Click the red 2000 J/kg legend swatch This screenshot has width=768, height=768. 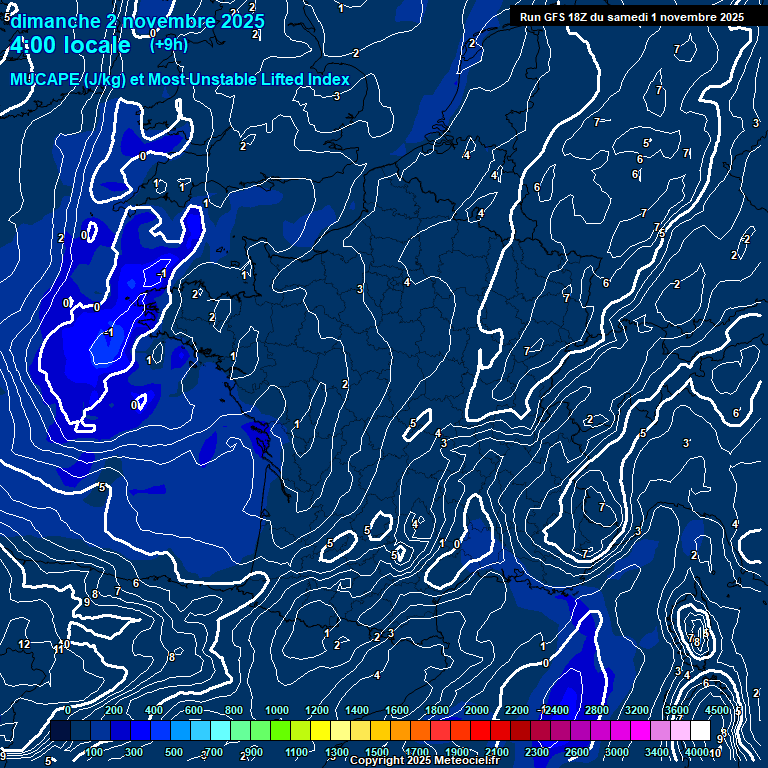(480, 731)
